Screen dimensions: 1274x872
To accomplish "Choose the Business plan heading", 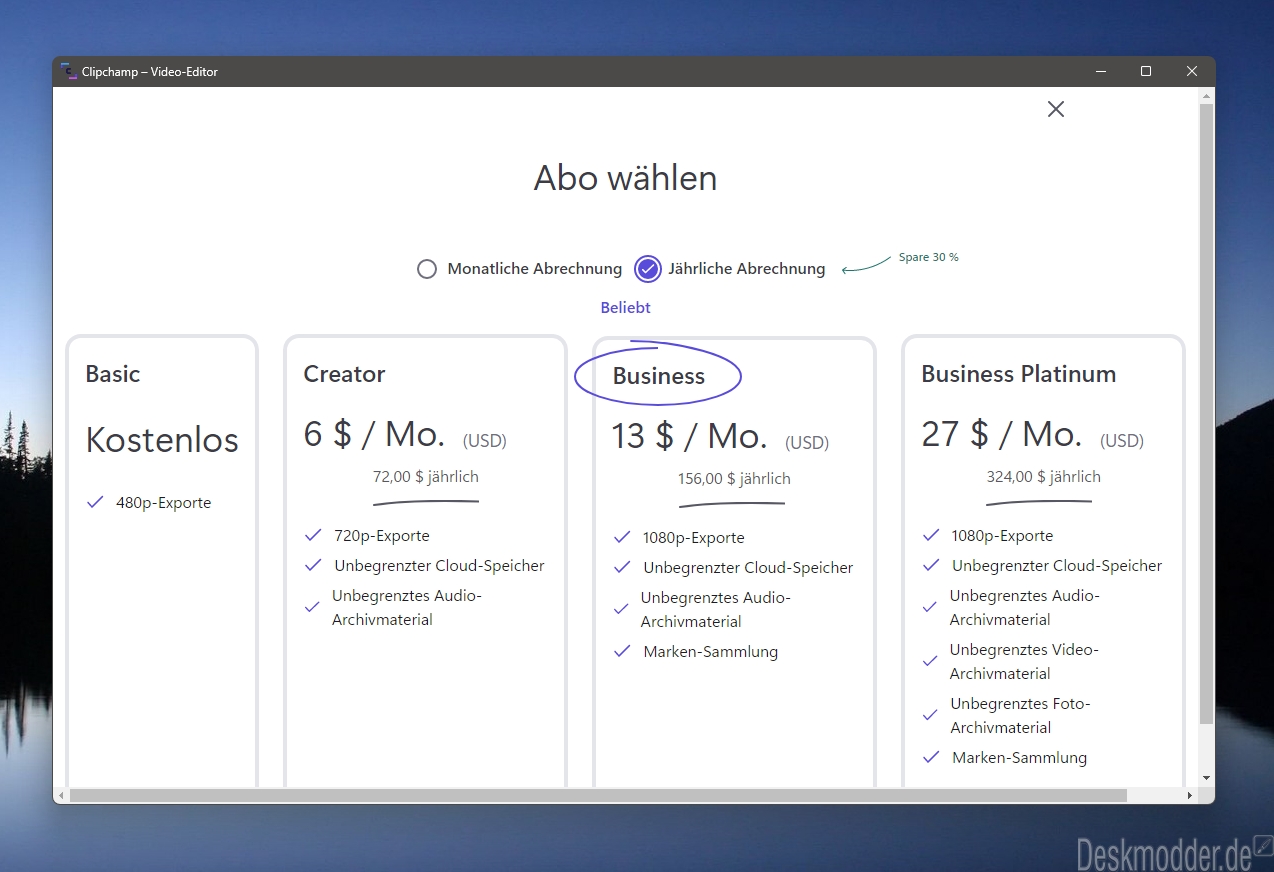I will pyautogui.click(x=659, y=376).
